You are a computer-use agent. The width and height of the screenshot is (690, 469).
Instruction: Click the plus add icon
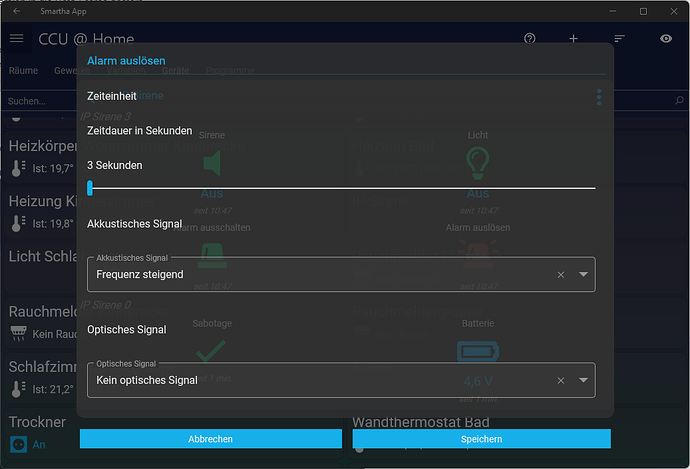click(574, 38)
